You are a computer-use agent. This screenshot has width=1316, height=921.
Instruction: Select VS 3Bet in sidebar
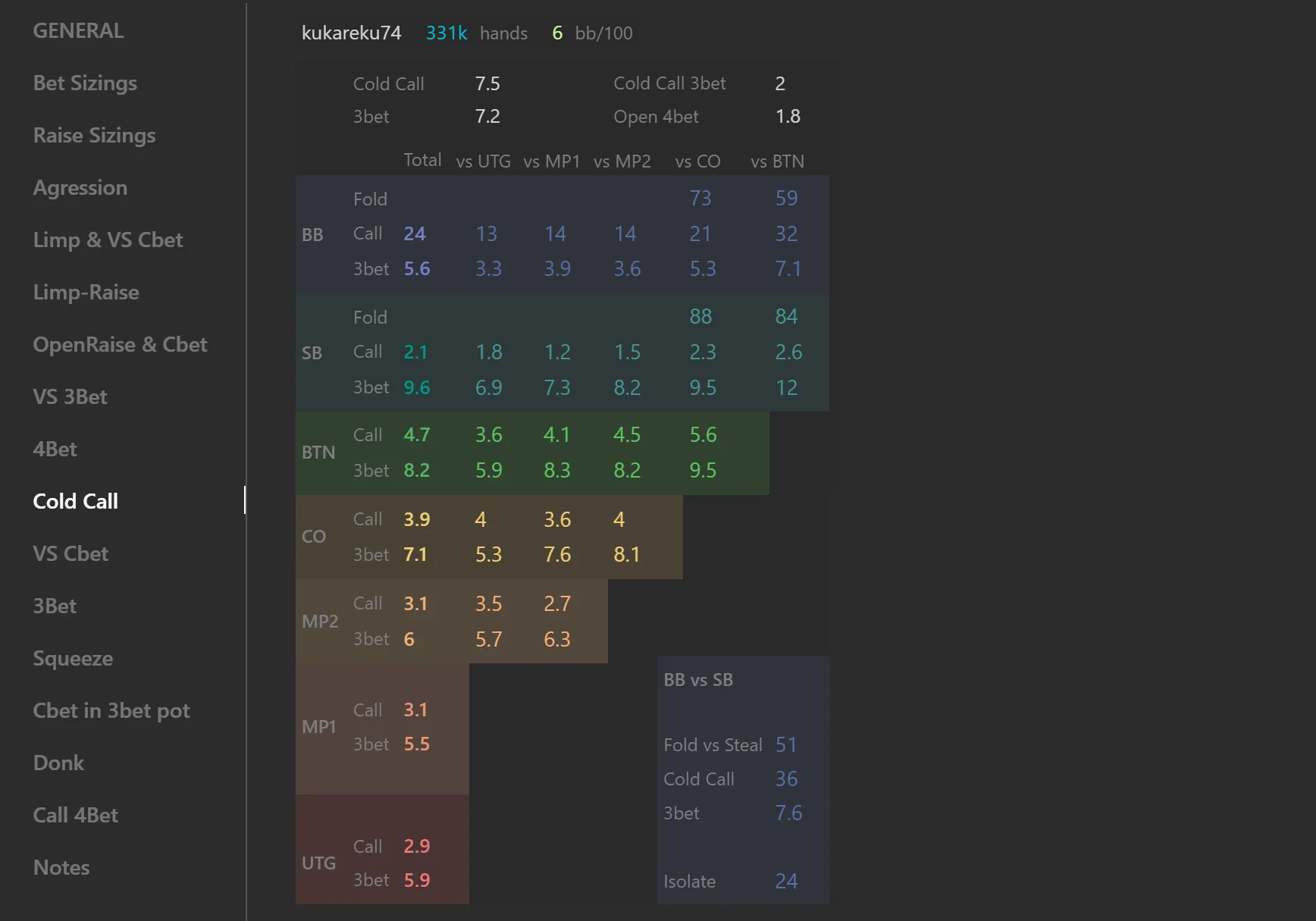tap(70, 397)
